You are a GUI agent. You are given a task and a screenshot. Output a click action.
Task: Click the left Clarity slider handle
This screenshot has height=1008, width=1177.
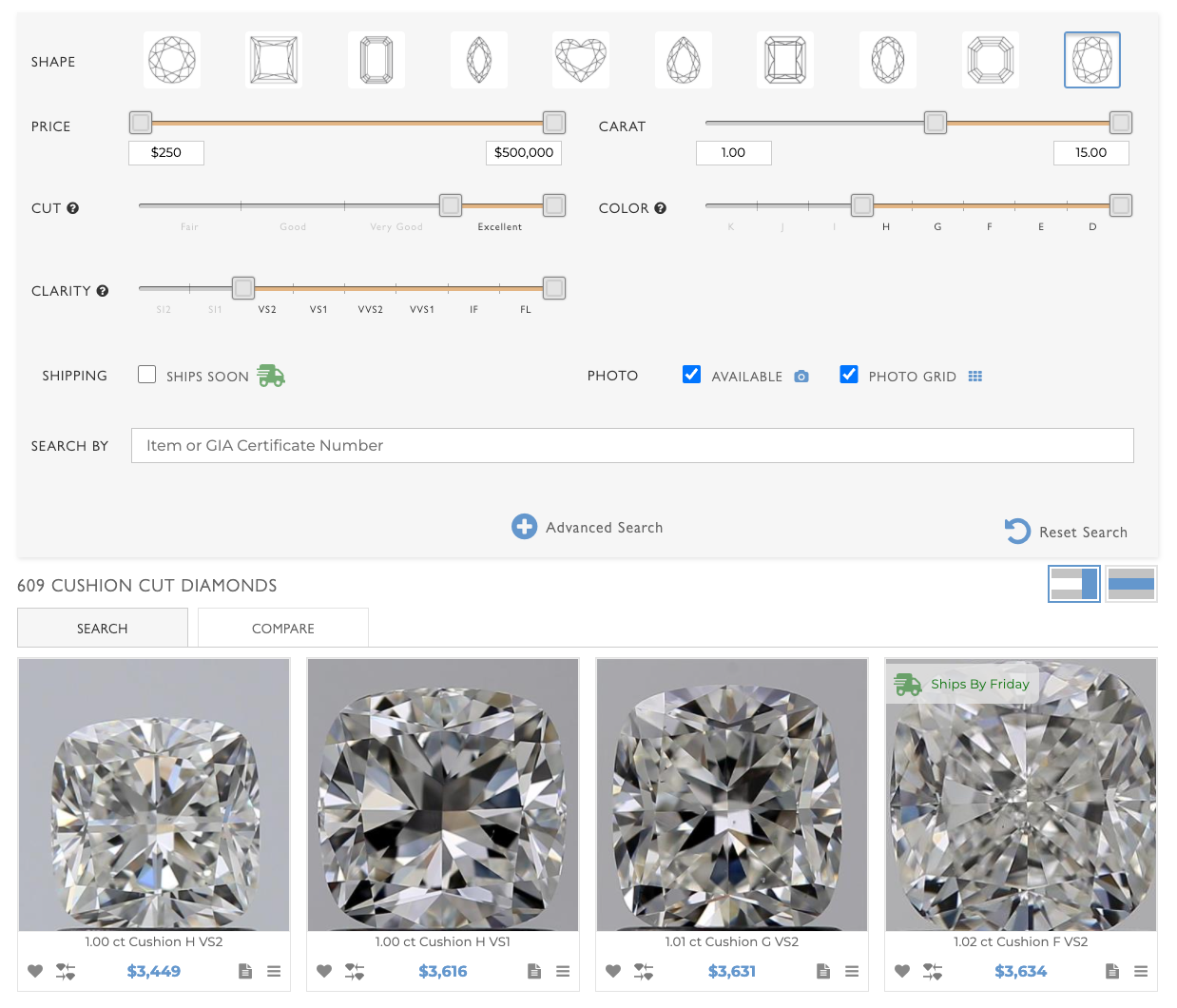click(243, 288)
